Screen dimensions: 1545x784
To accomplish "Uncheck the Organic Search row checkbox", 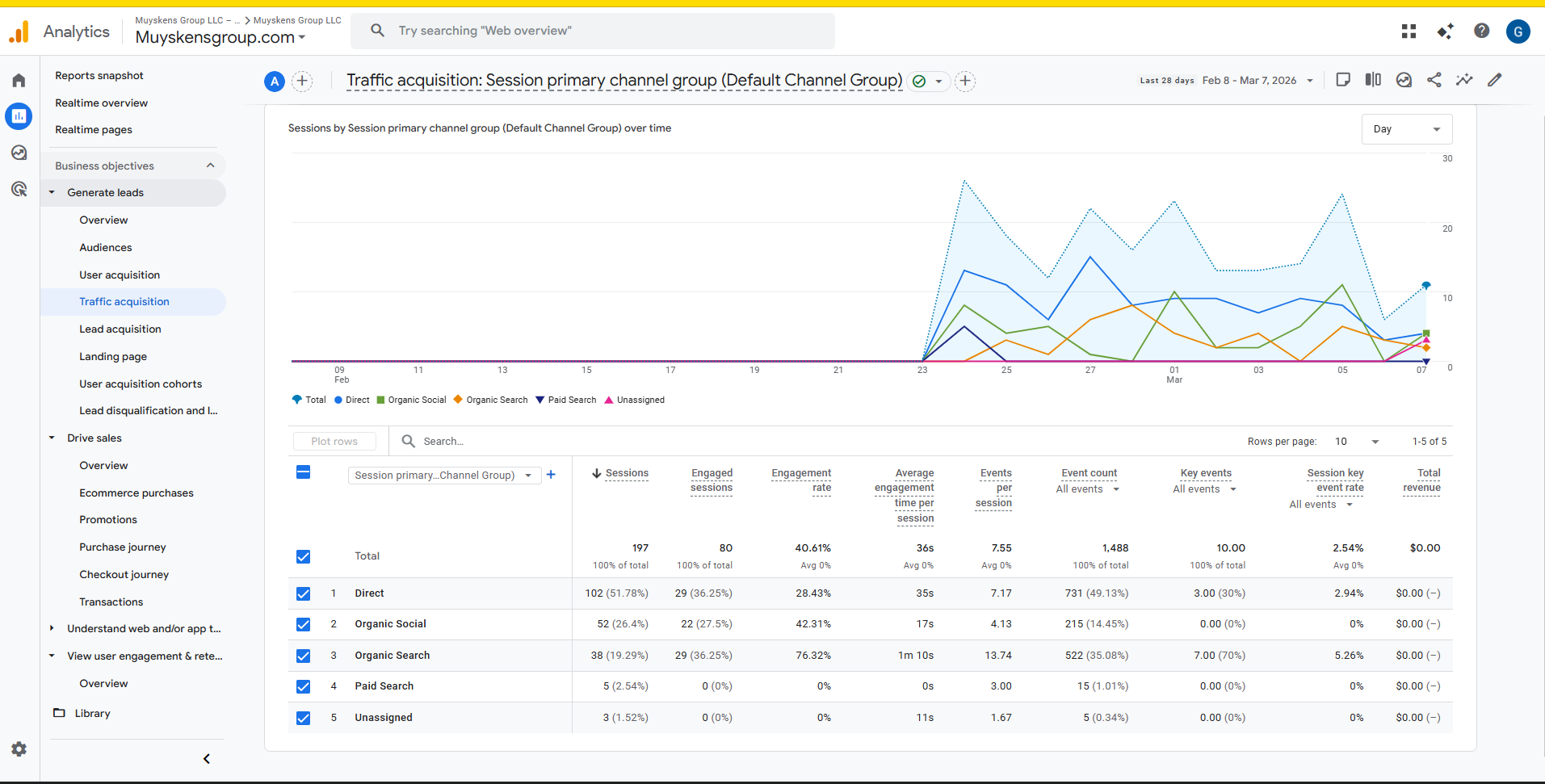I will [303, 656].
